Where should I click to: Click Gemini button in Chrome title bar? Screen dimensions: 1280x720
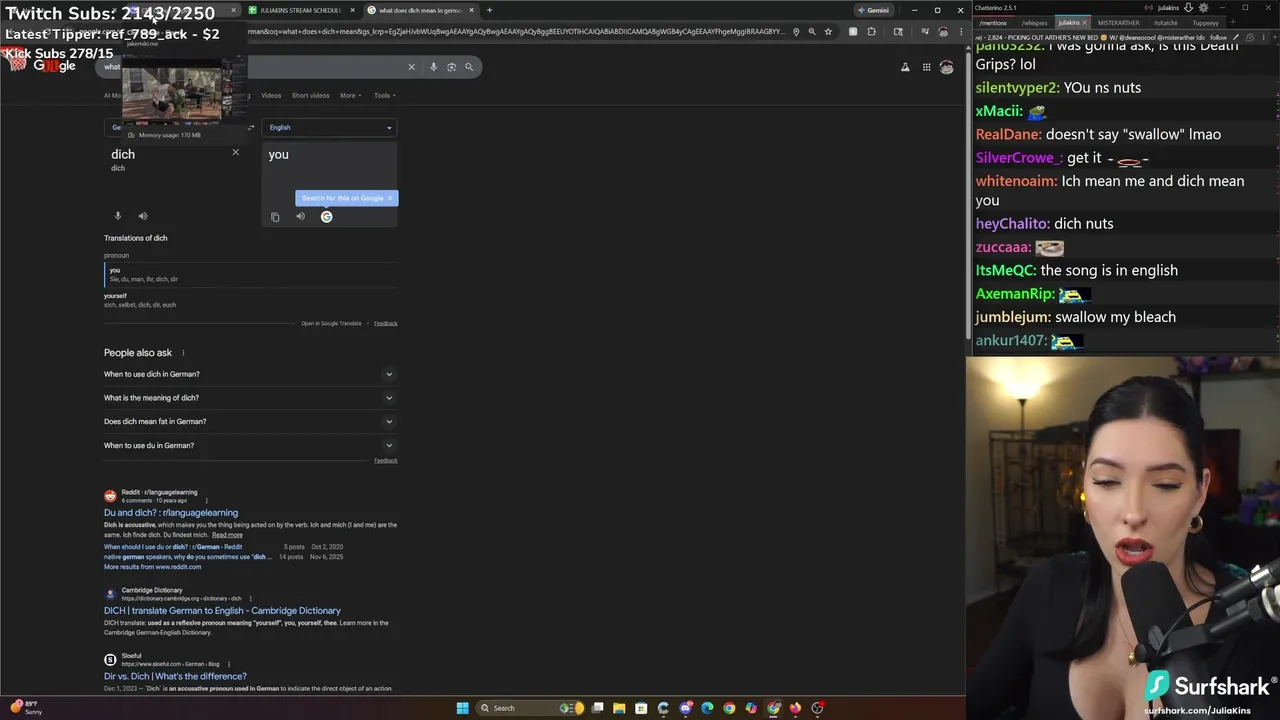[x=873, y=10]
